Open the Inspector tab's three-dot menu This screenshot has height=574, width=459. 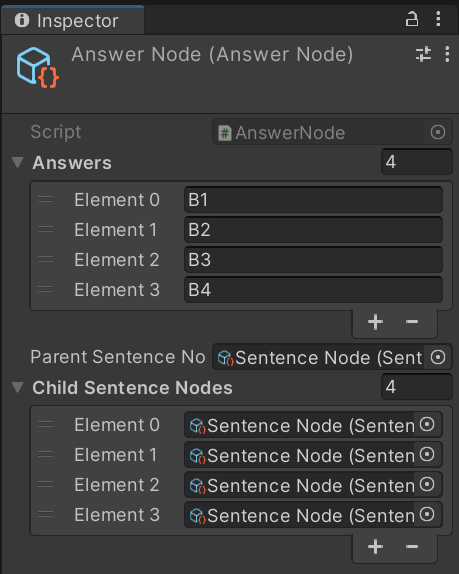[438, 19]
